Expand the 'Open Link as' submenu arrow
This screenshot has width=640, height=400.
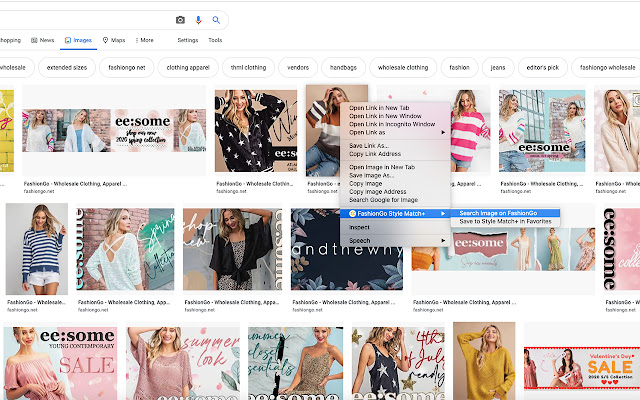click(x=443, y=132)
